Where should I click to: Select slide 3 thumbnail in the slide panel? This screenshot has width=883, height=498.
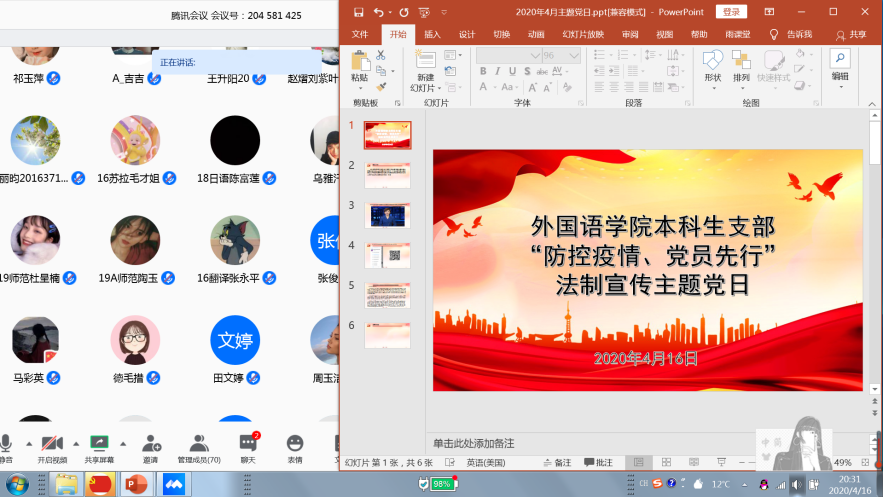point(387,215)
